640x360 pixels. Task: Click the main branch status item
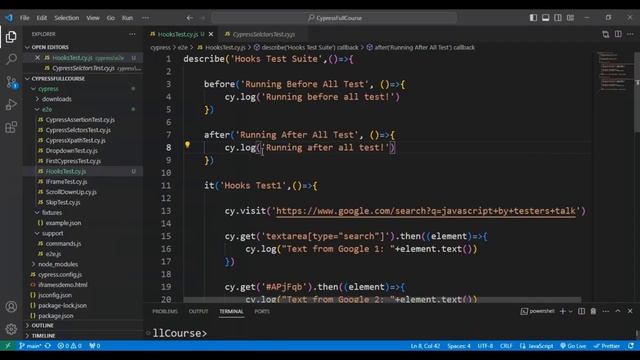(x=30, y=346)
